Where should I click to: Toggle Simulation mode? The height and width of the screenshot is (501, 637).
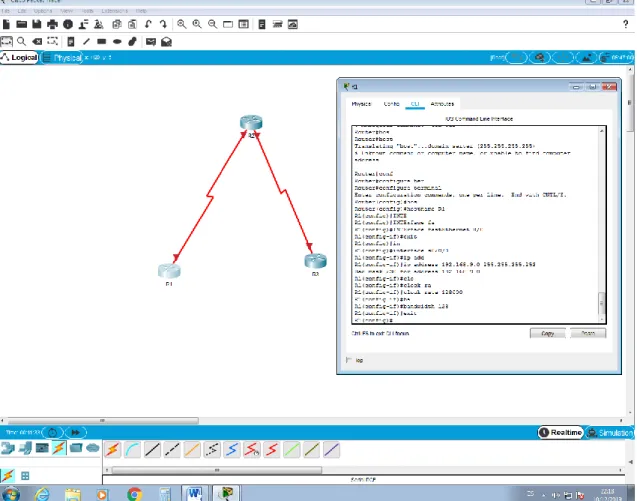tap(610, 433)
